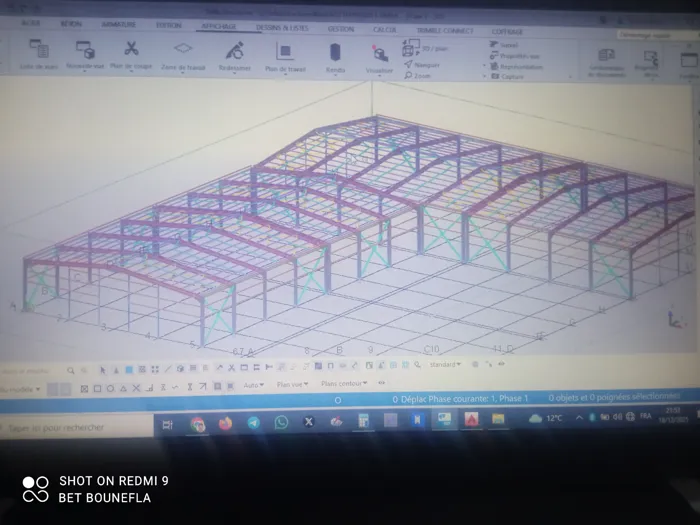Click the Rendu icon in the ribbon
Viewport: 700px width, 525px height.
[x=336, y=52]
